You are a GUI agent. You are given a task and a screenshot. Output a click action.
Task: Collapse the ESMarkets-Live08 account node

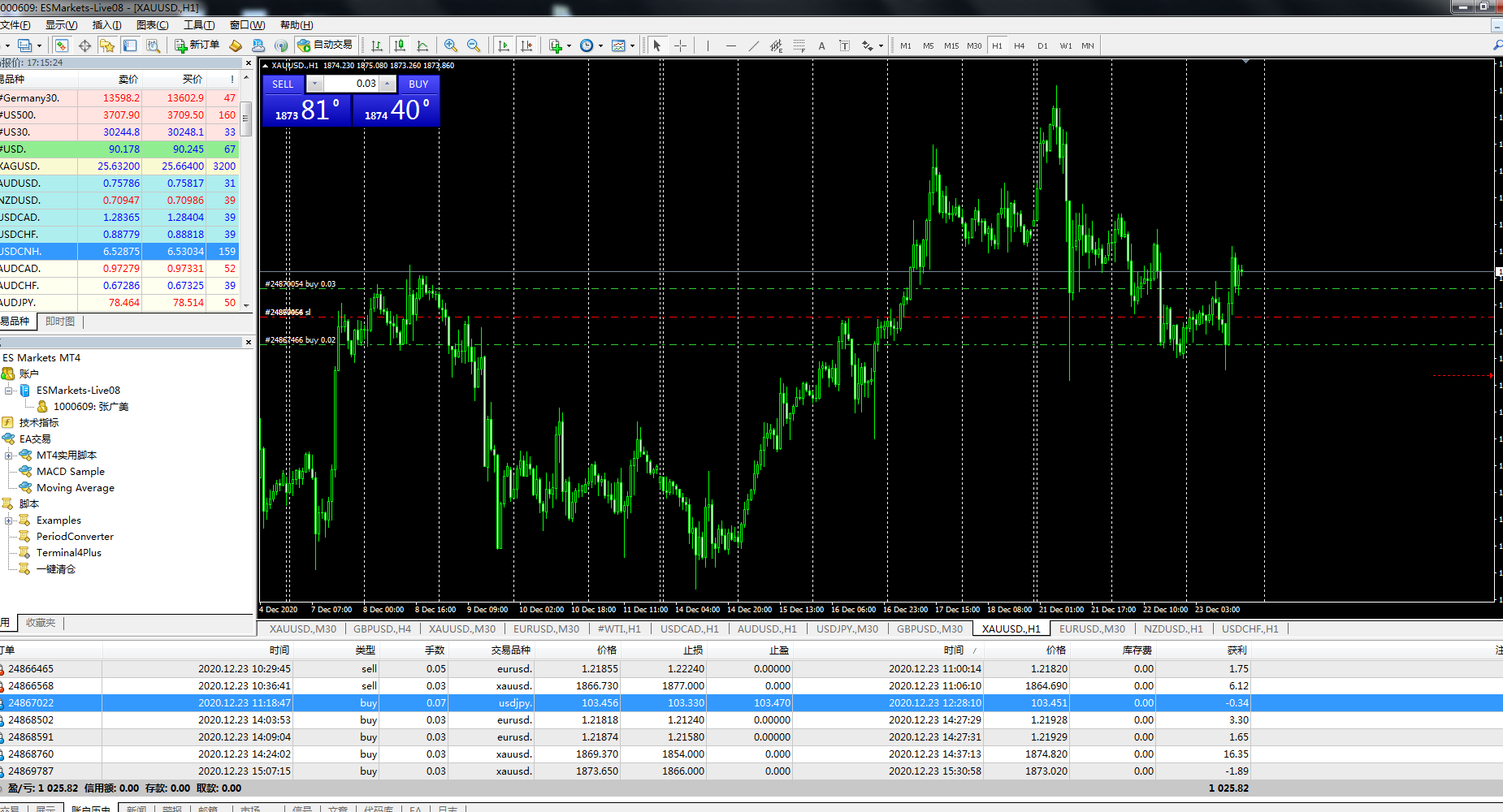point(9,391)
